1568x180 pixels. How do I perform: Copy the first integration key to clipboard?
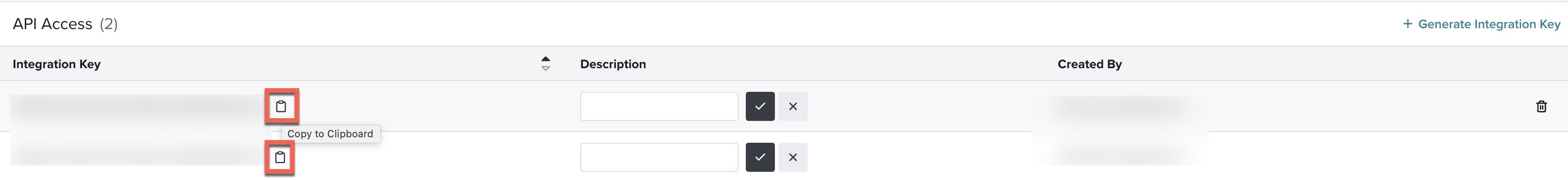click(281, 106)
